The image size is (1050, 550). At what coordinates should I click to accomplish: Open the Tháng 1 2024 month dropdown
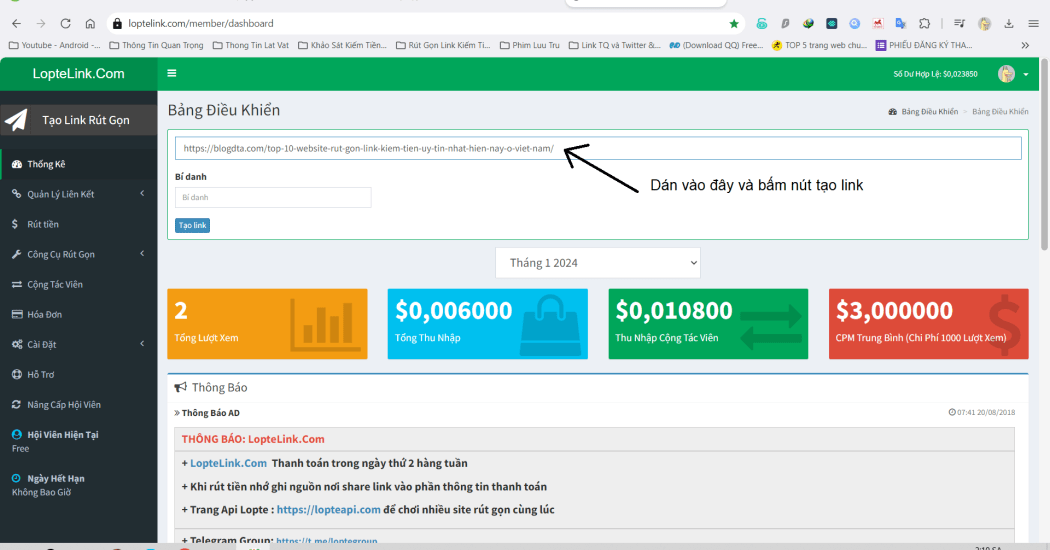click(x=598, y=263)
